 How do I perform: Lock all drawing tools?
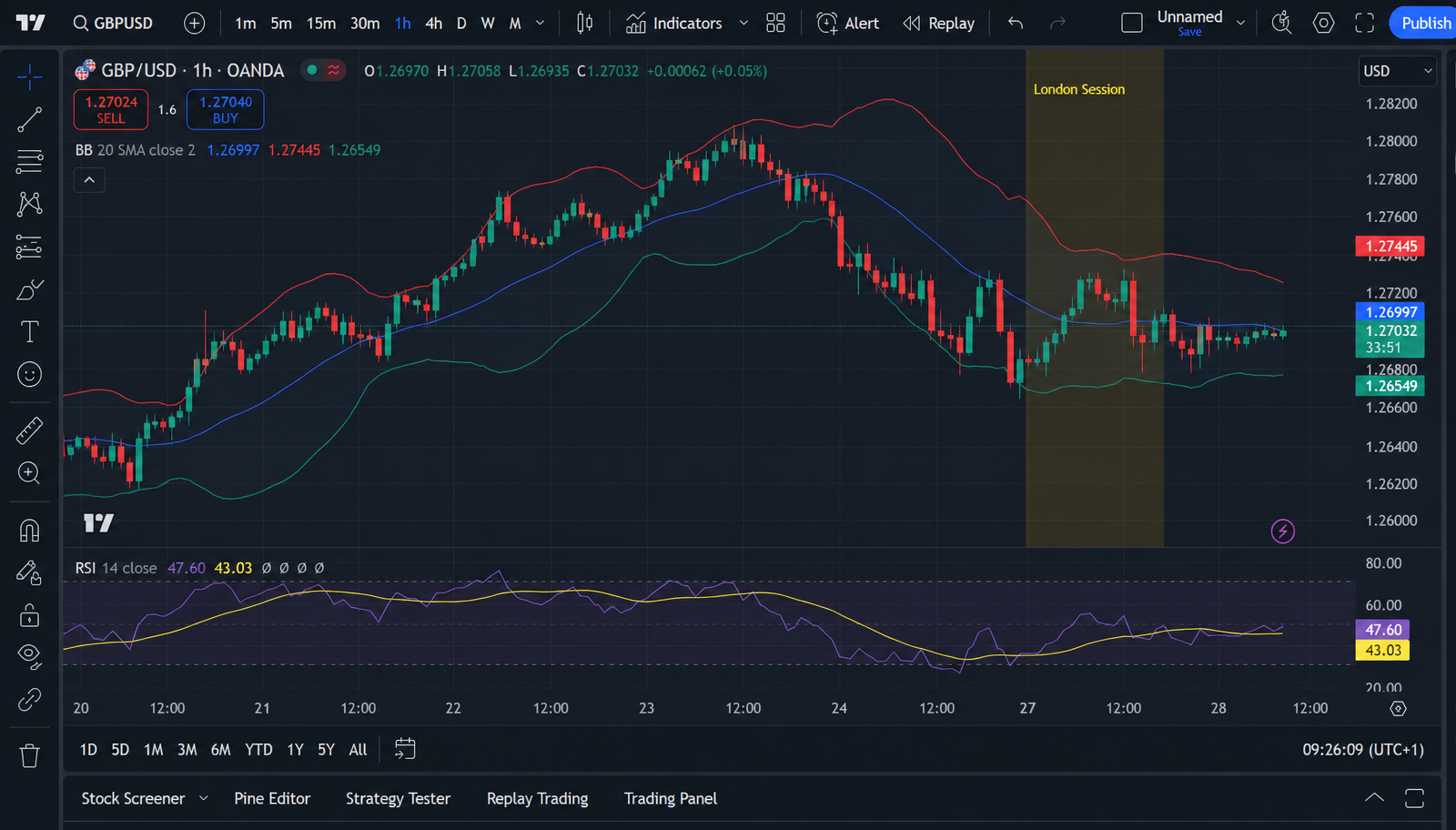29,616
